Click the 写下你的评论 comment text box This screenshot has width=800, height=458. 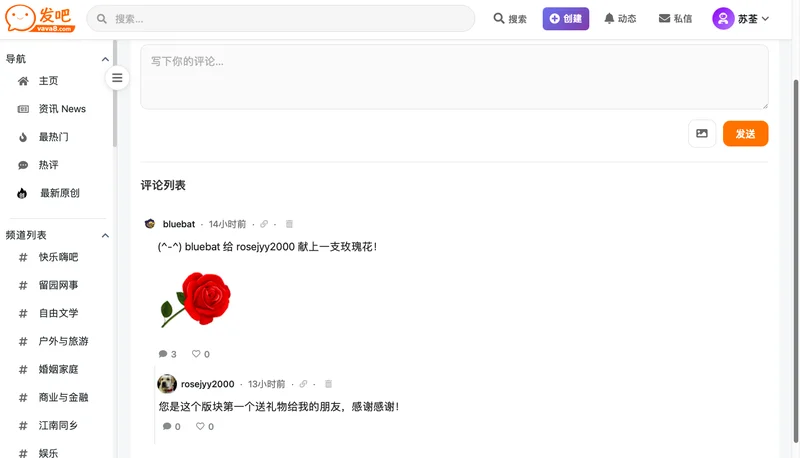454,77
